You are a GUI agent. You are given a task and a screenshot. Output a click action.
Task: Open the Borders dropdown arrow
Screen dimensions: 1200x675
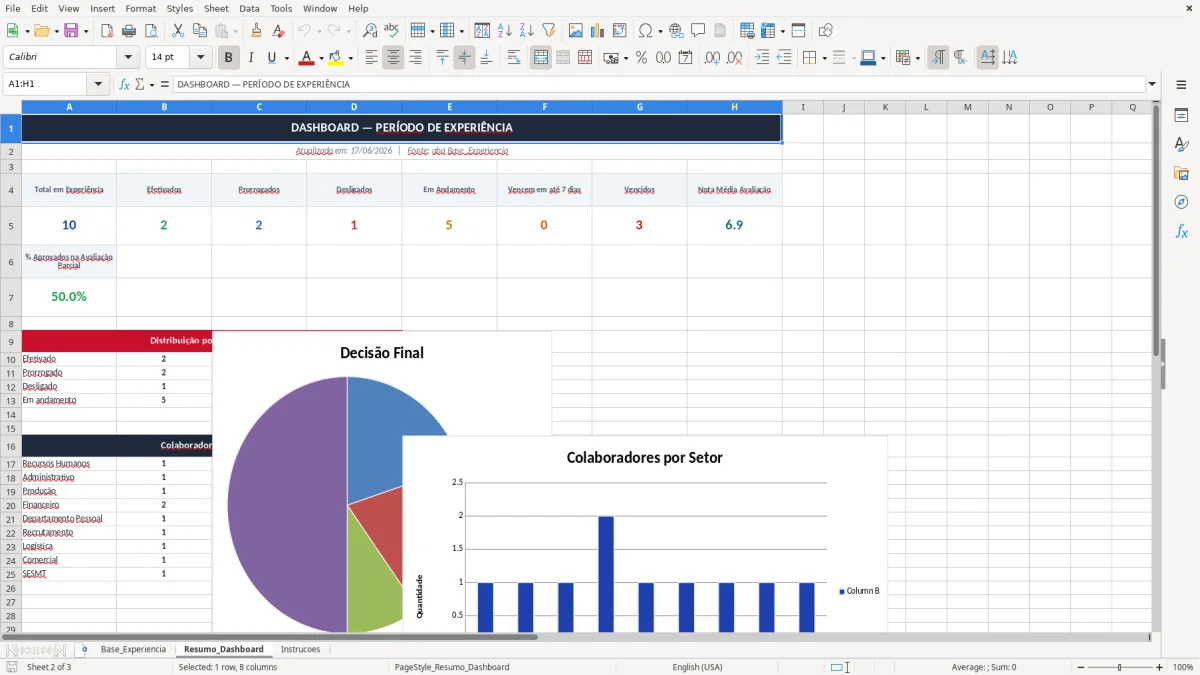tap(824, 58)
